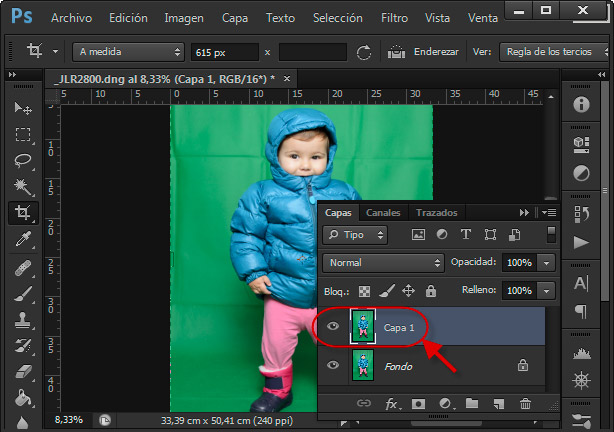Select the Healing Brush tool

coord(23,268)
